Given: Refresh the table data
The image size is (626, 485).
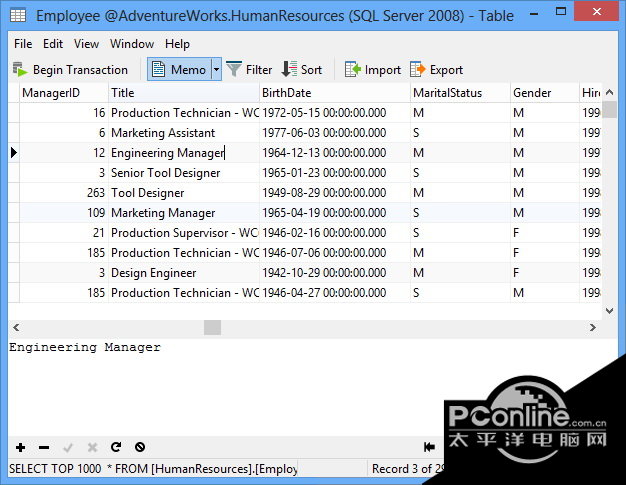Looking at the screenshot, I should point(116,447).
